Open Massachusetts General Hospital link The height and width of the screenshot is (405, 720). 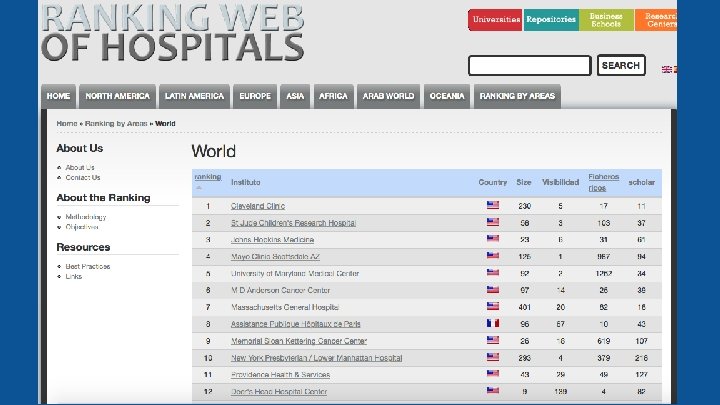[x=285, y=307]
